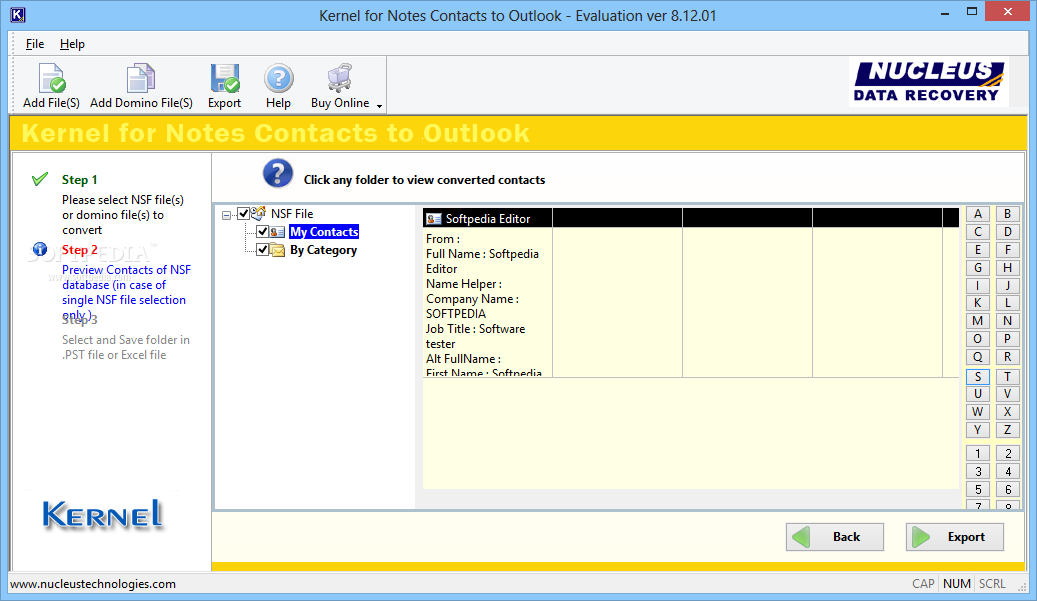Filter contacts by letter B
The height and width of the screenshot is (601, 1037).
1007,214
